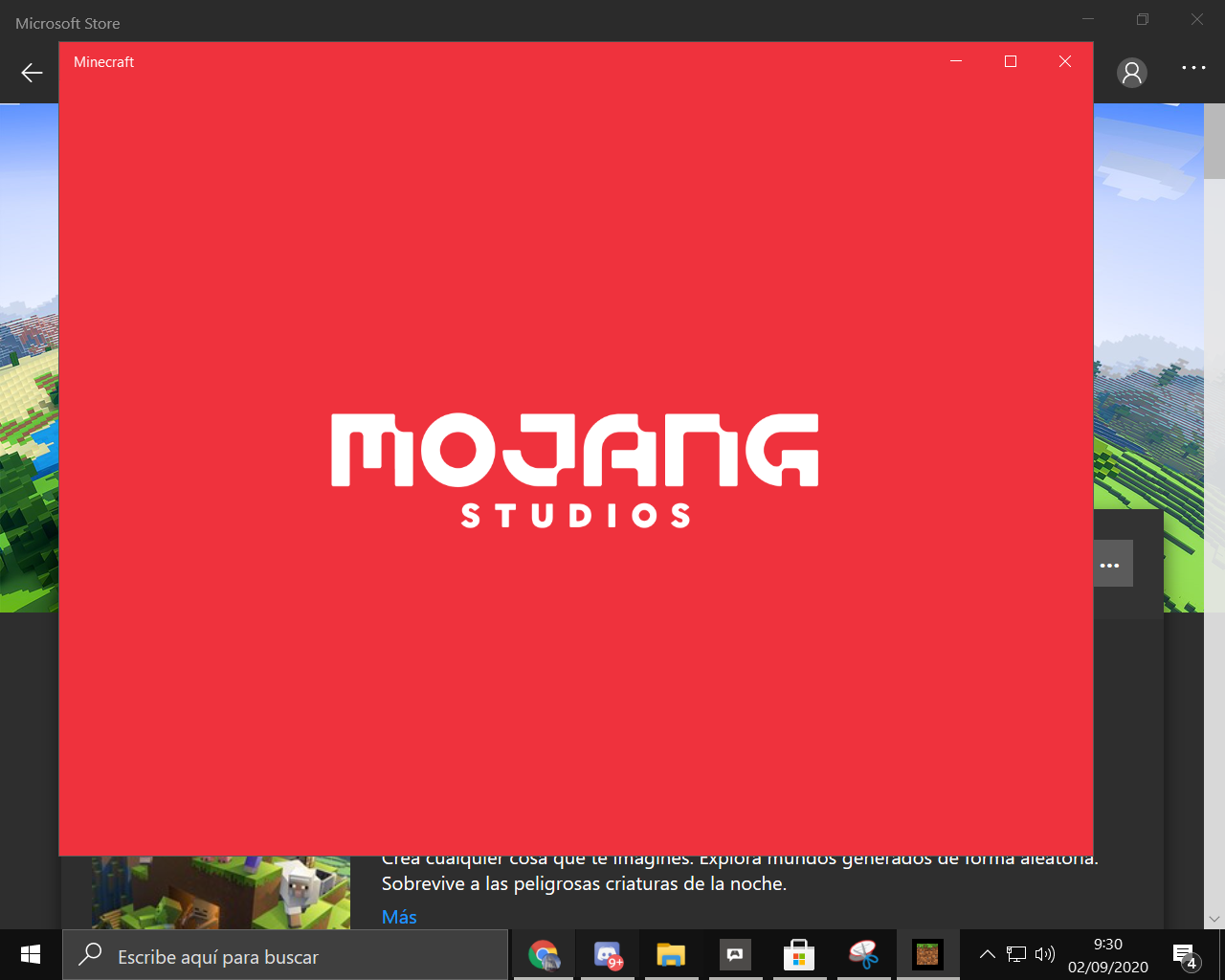This screenshot has width=1225, height=980.
Task: Click the Microsoft Store title text
Action: coord(67,23)
